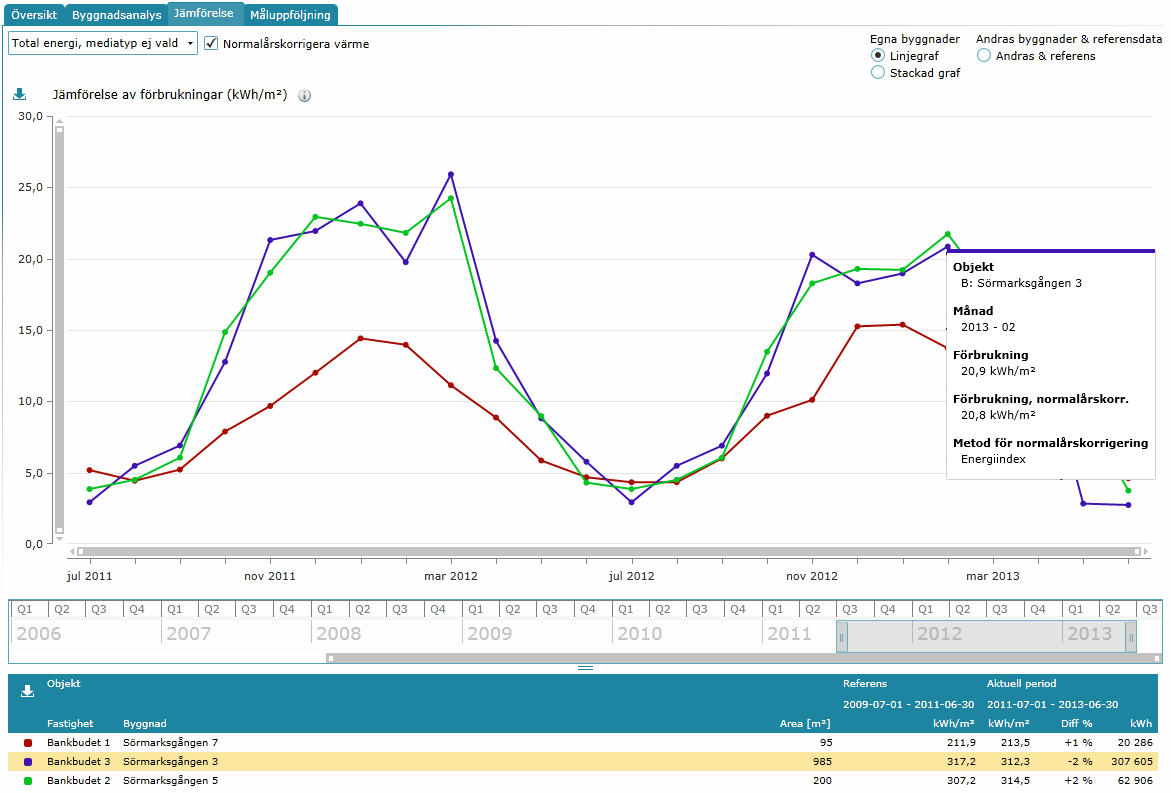Select year 2006 in the timeline
The width and height of the screenshot is (1171, 793).
[x=39, y=634]
